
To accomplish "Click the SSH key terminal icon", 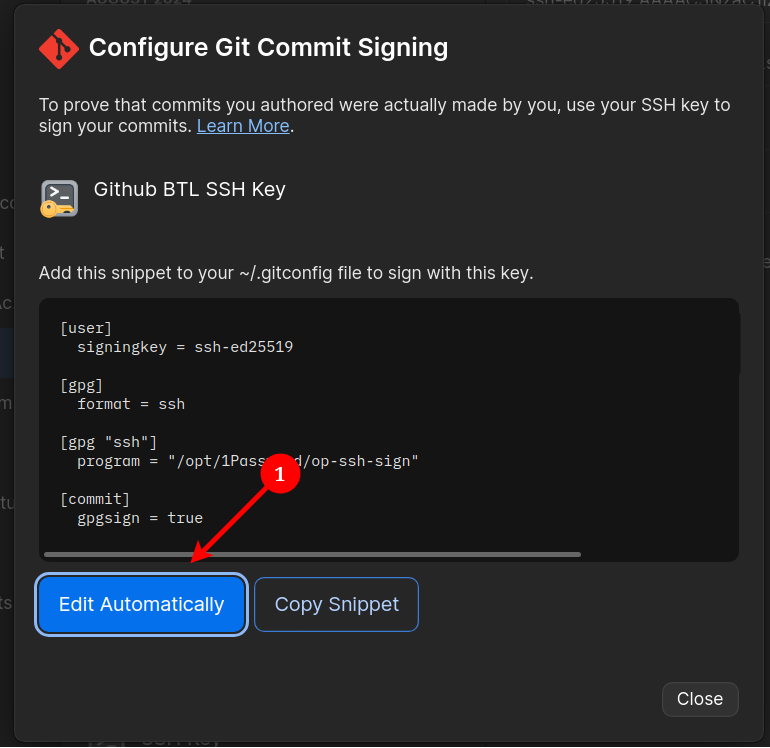I will [58, 198].
